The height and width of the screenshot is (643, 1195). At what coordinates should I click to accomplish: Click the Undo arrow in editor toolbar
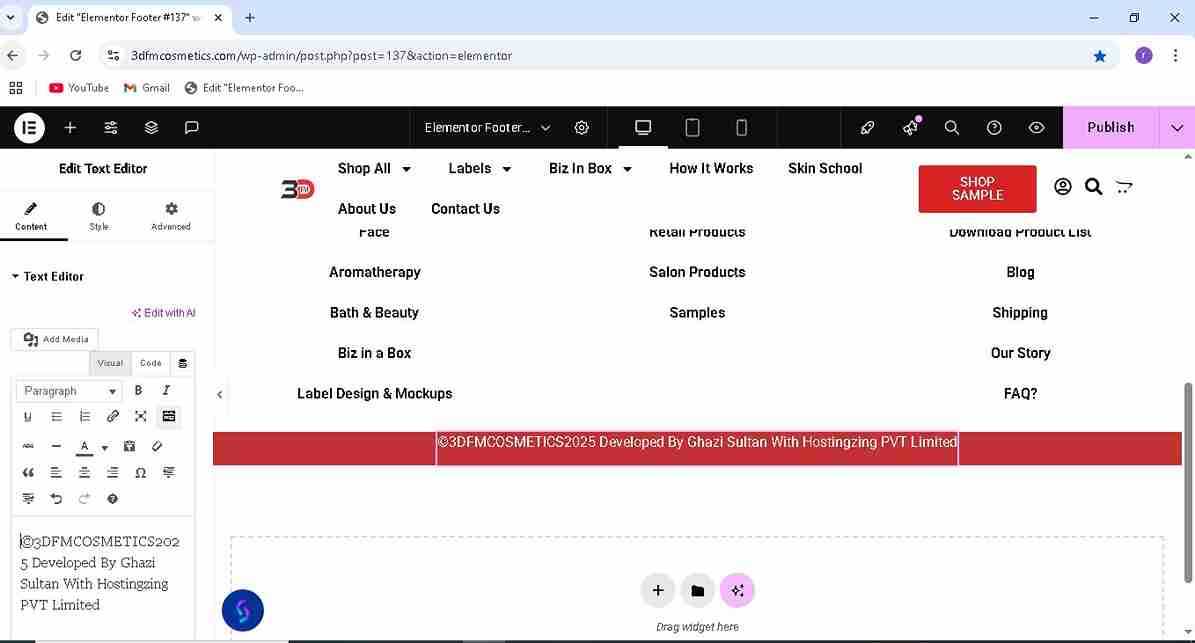tap(56, 498)
